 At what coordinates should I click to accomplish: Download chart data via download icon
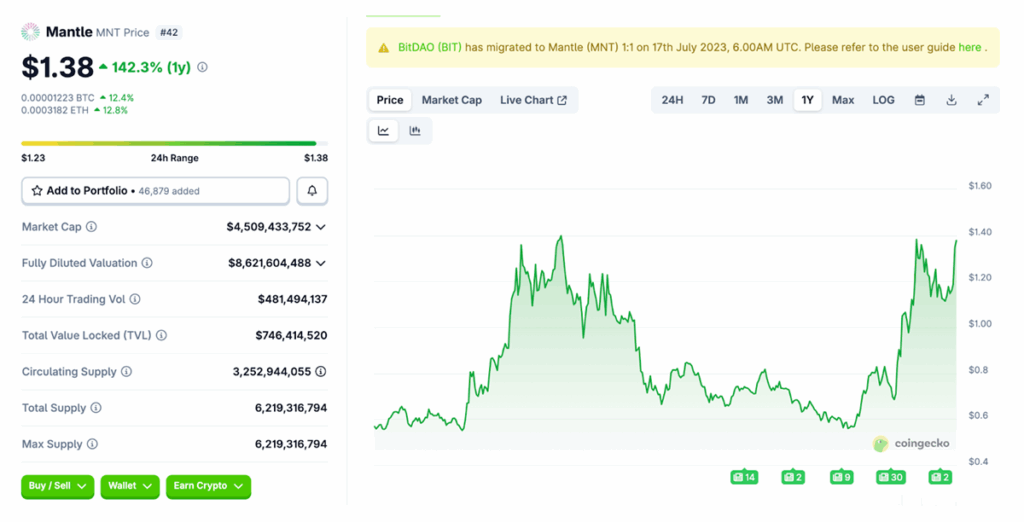point(952,100)
